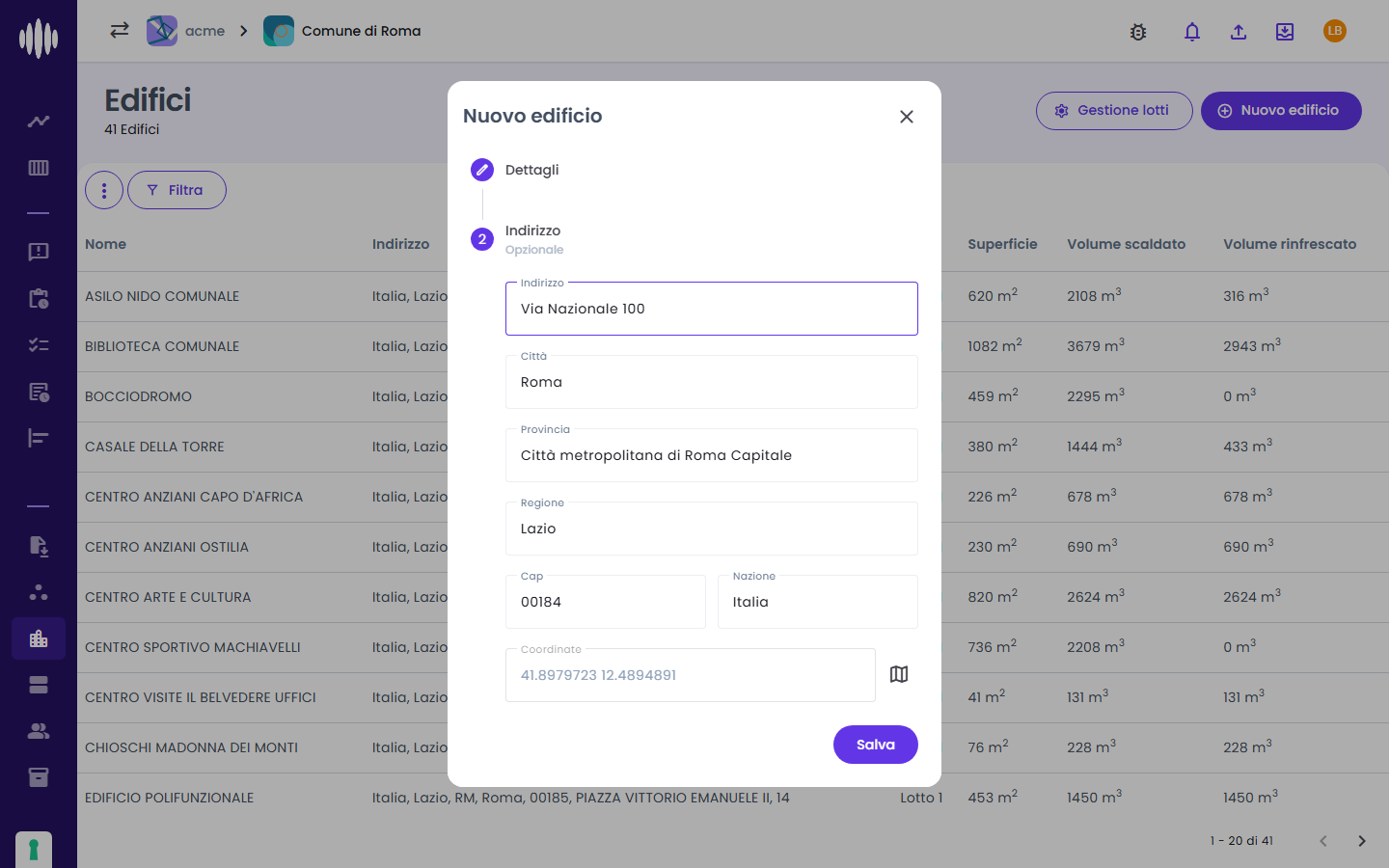Image resolution: width=1389 pixels, height=868 pixels.
Task: Open the Gantt chart sidebar icon
Action: (39, 438)
